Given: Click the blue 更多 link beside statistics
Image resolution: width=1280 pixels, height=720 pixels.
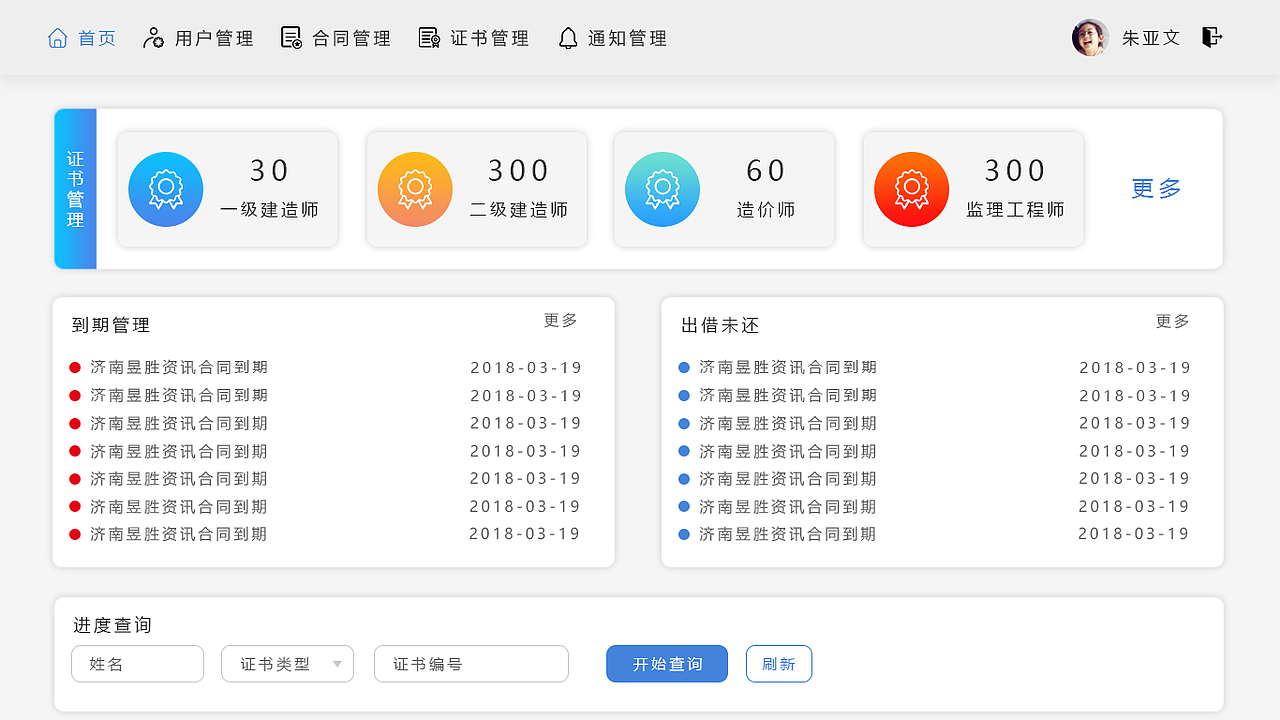Looking at the screenshot, I should coord(1156,189).
